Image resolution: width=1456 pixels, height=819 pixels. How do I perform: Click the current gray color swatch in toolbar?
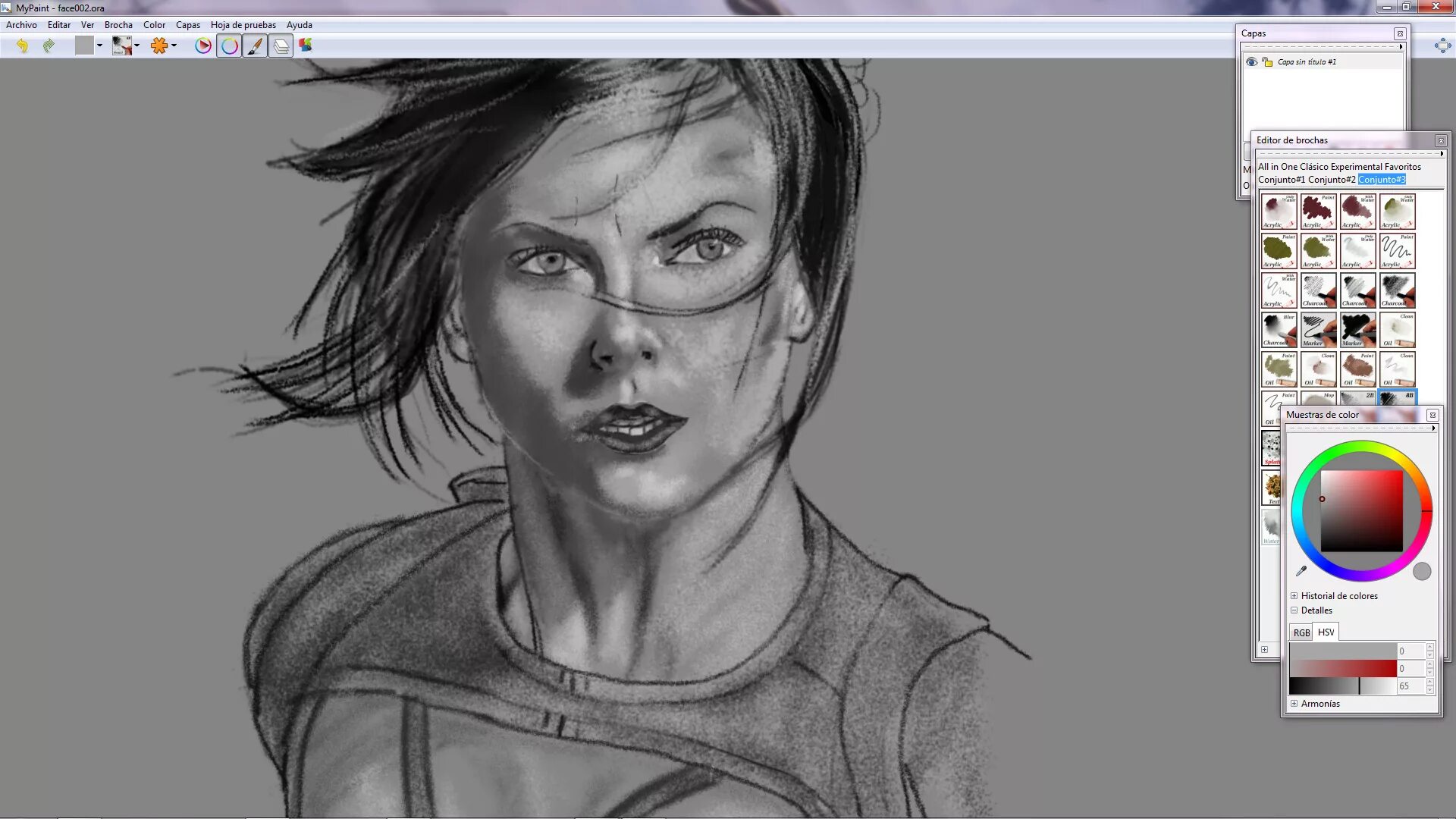point(84,46)
